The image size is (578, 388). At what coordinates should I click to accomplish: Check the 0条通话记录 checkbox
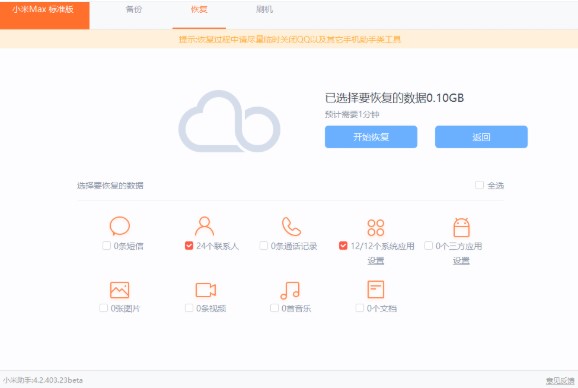(x=263, y=245)
